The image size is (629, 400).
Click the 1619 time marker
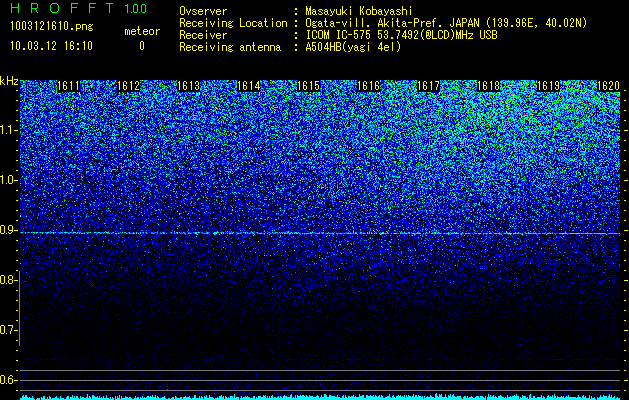(548, 86)
